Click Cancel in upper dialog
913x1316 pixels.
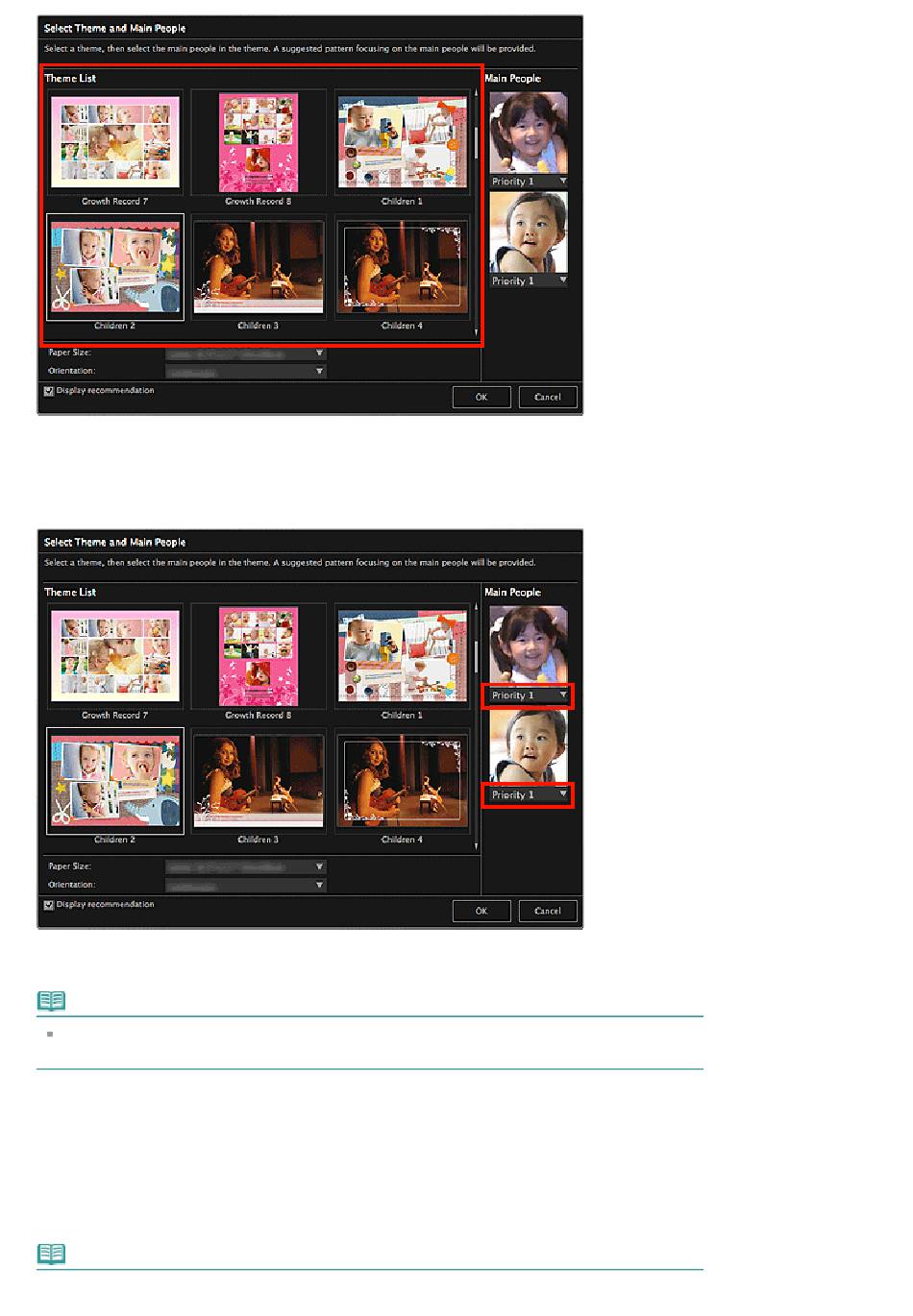pyautogui.click(x=548, y=398)
